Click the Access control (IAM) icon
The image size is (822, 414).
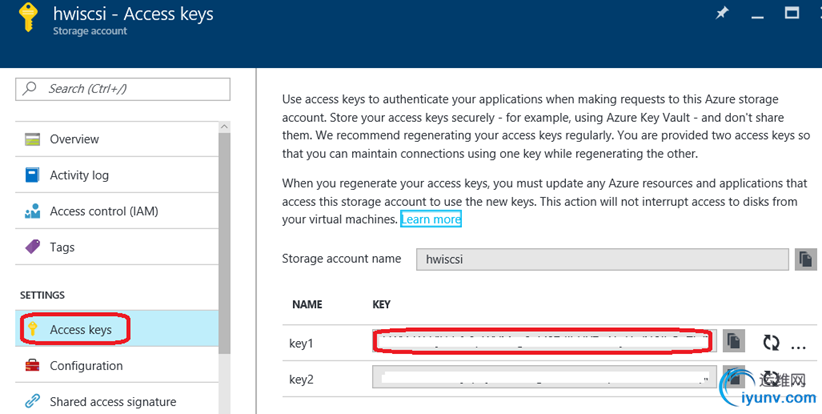(x=32, y=211)
